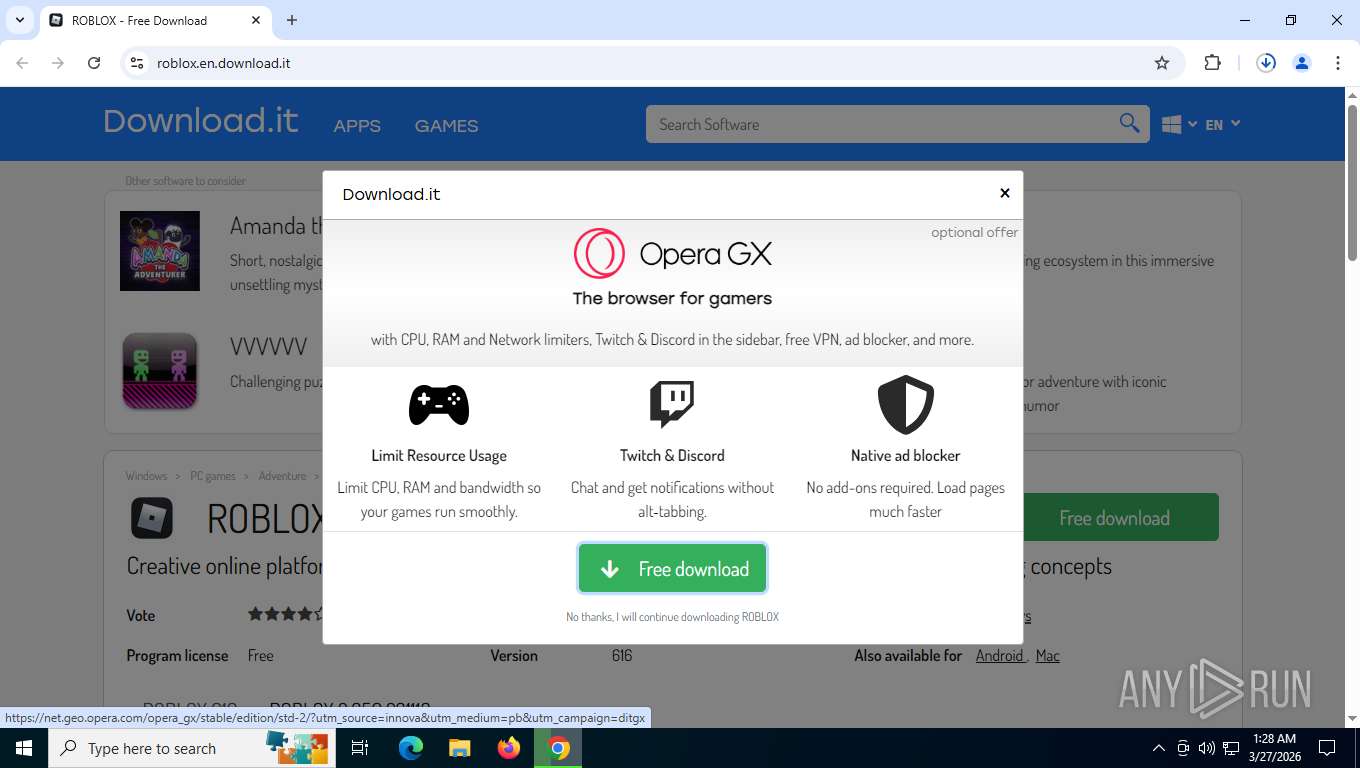View site information icon in address bar
The width and height of the screenshot is (1360, 768).
[138, 63]
